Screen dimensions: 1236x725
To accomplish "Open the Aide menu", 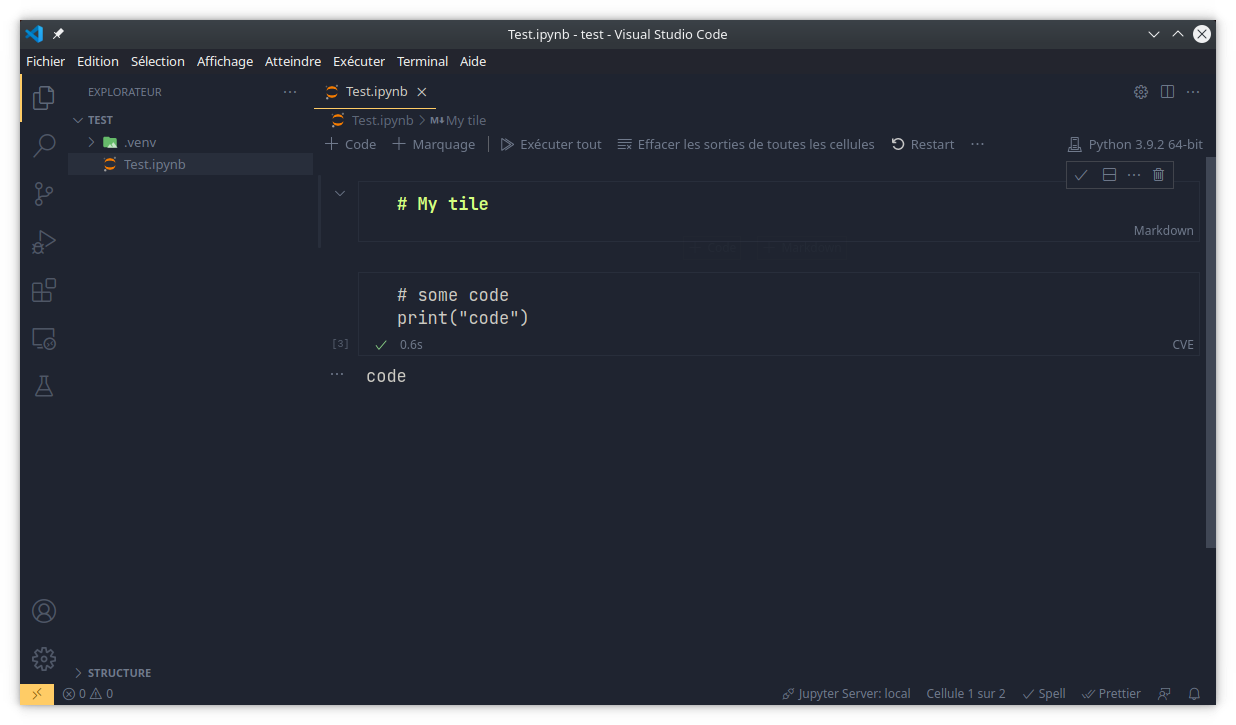I will [x=473, y=61].
